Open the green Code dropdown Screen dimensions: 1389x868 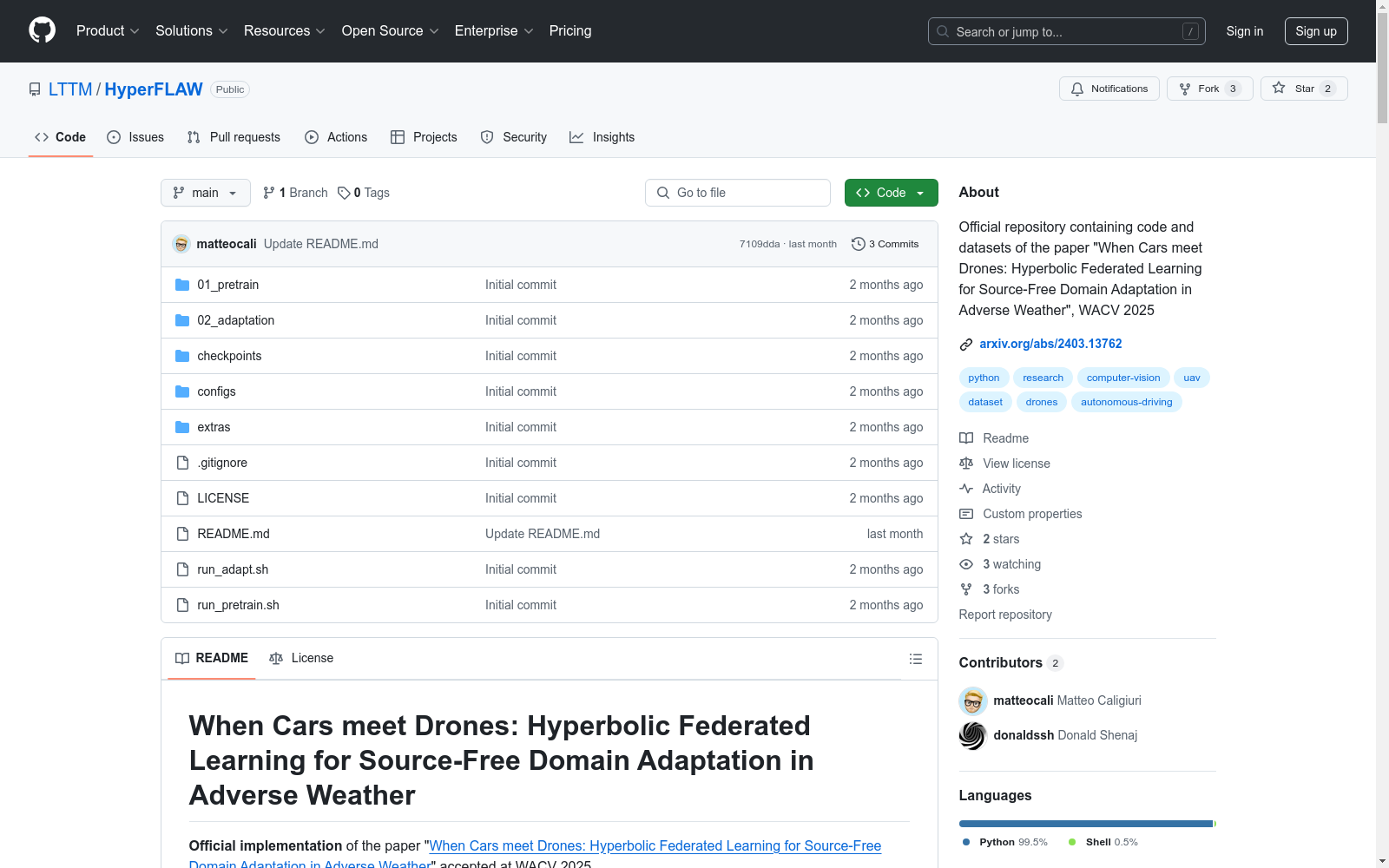click(891, 193)
